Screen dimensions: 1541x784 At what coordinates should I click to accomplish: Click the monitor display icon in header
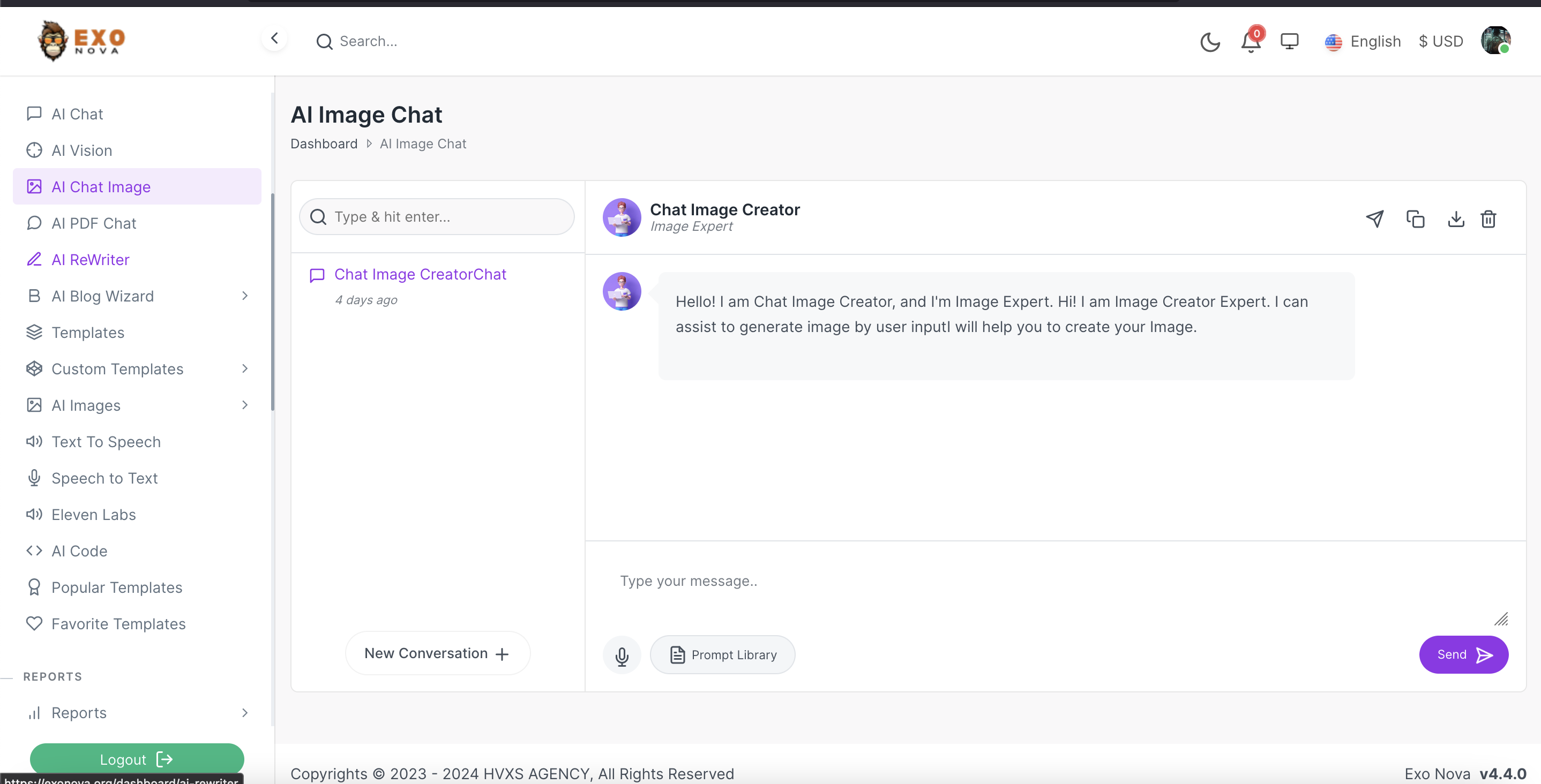(1289, 41)
